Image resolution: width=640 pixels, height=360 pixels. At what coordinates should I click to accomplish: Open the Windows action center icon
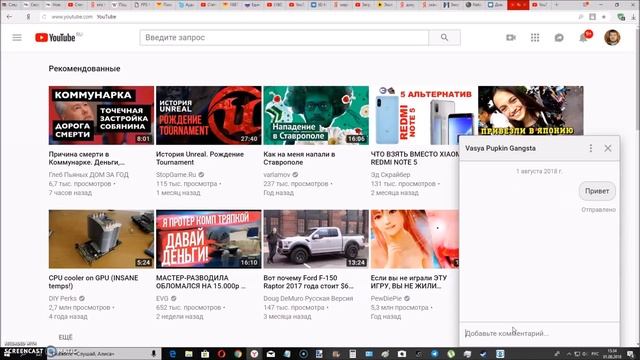pos(631,354)
